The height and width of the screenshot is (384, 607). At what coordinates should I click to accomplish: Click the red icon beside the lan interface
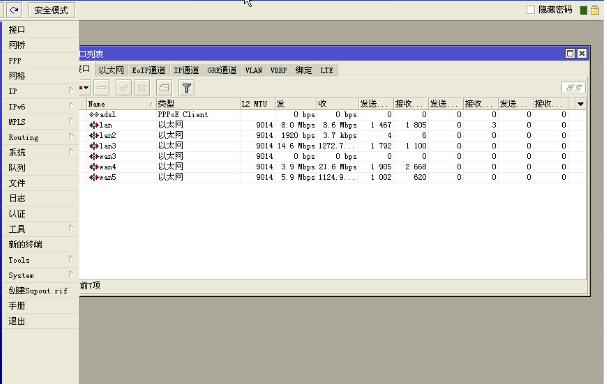[x=94, y=125]
